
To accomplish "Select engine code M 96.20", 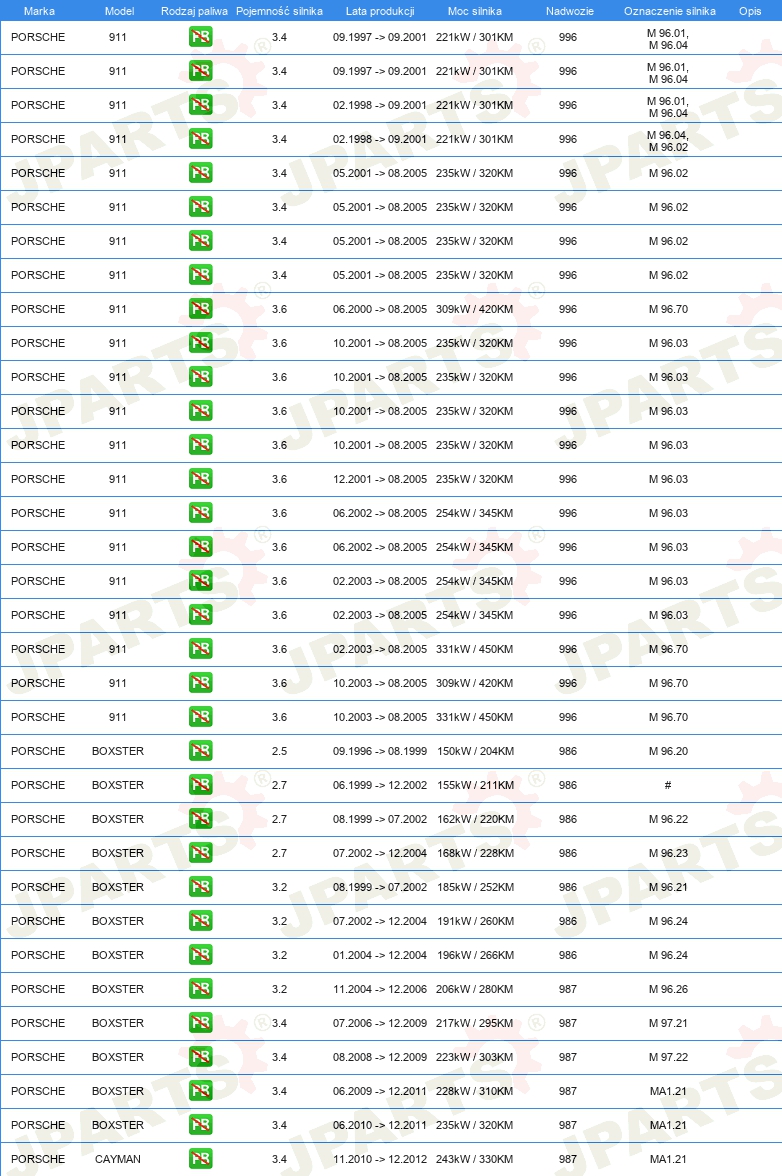I will [x=668, y=751].
